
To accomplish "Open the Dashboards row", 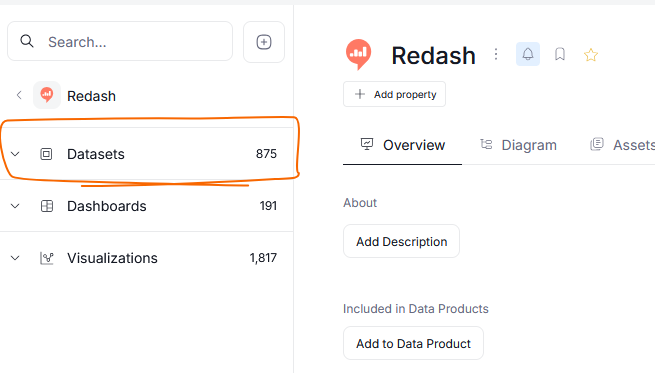I will [147, 206].
